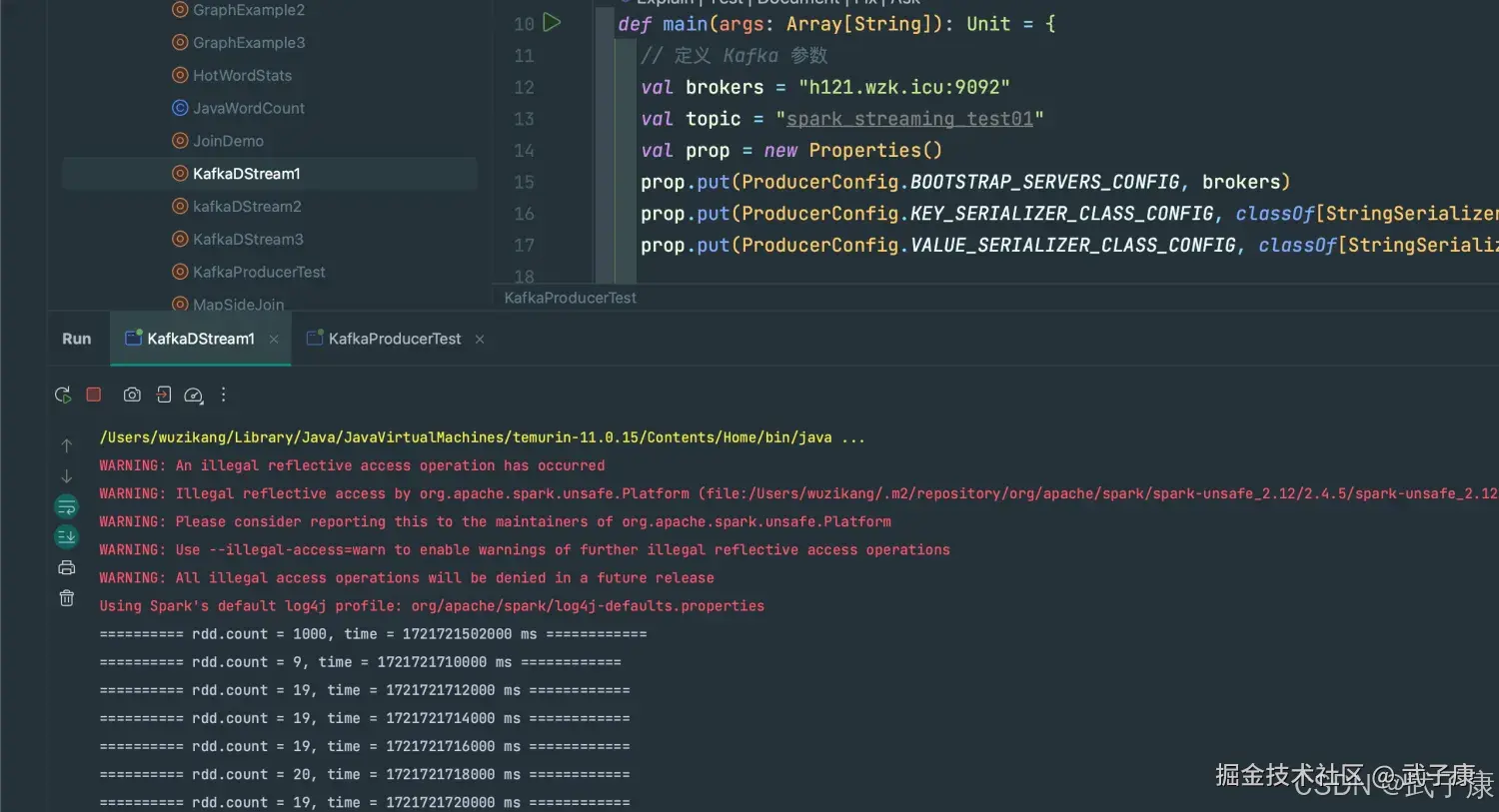Click the HotWordStats object icon
This screenshot has height=812, width=1499.
[180, 75]
